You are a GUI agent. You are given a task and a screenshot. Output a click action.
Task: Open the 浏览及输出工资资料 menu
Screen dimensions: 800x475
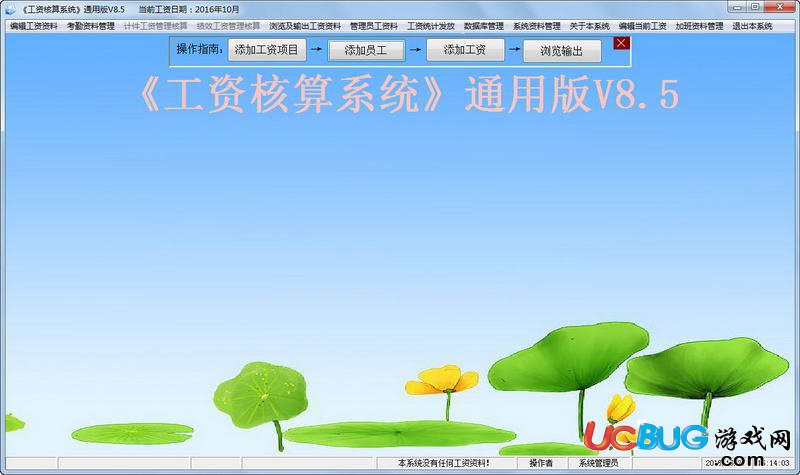click(305, 26)
